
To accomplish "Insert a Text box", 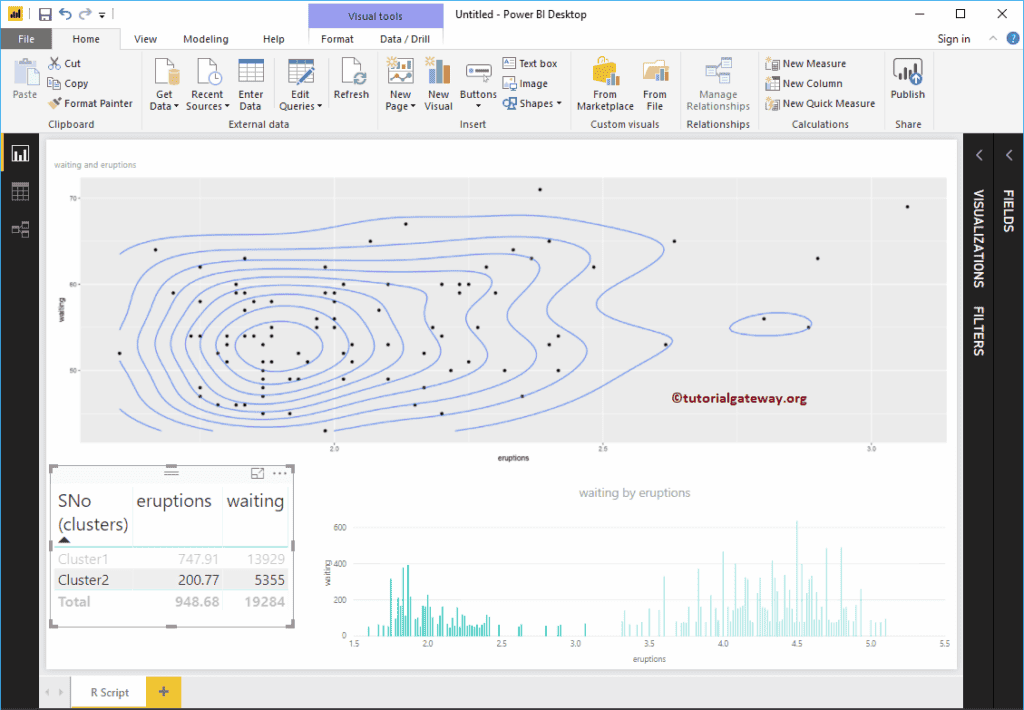I will click(530, 64).
